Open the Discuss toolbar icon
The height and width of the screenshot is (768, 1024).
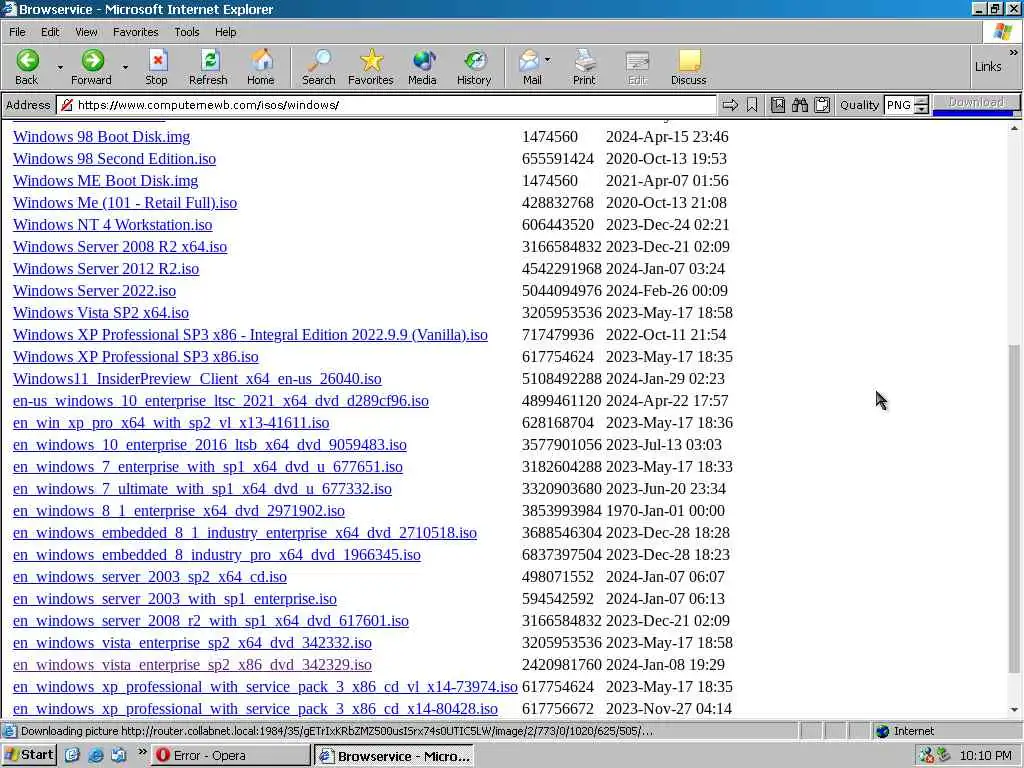point(690,61)
